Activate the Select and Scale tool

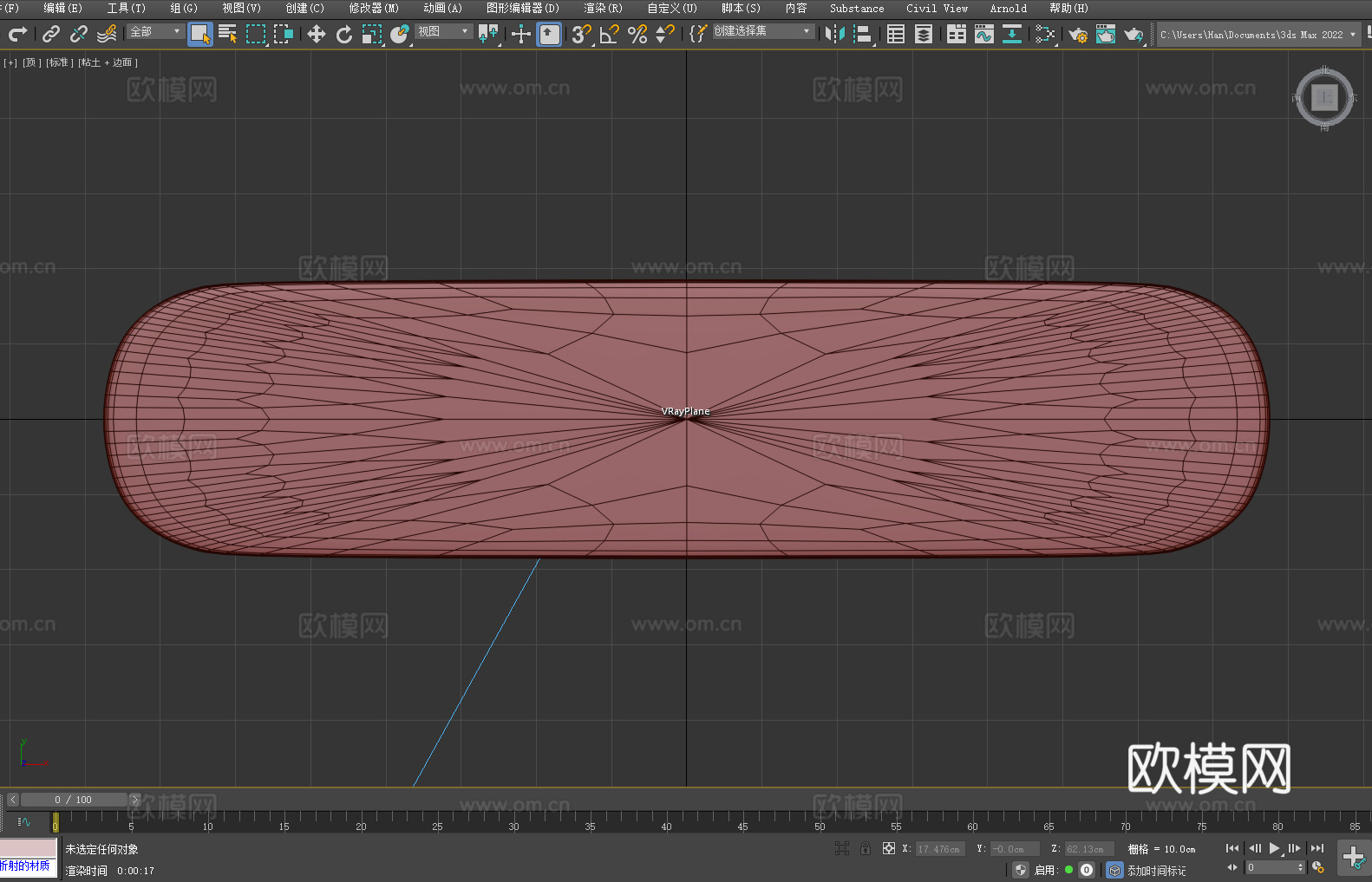tap(372, 34)
